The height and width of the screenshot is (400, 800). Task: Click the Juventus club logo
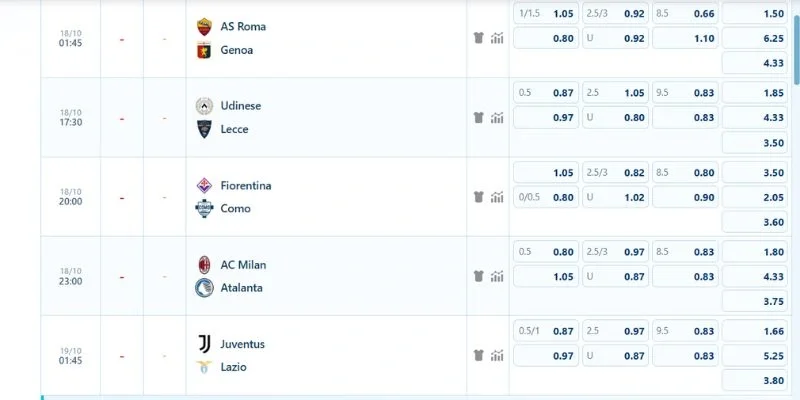tap(204, 344)
